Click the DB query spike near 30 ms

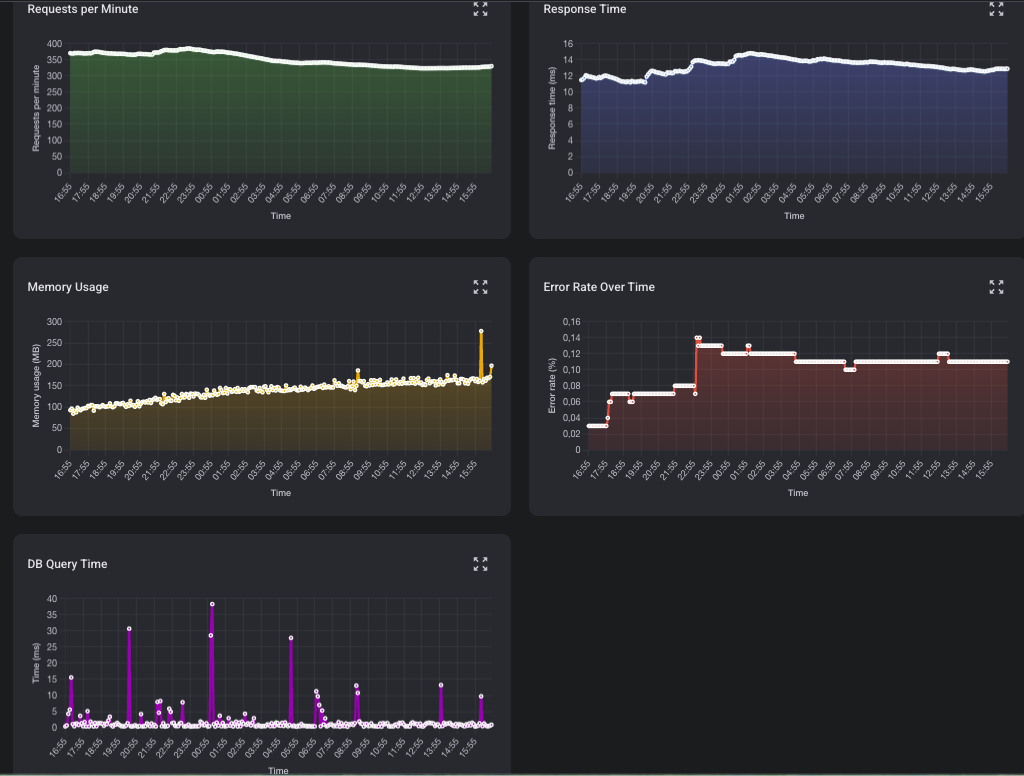(x=129, y=628)
